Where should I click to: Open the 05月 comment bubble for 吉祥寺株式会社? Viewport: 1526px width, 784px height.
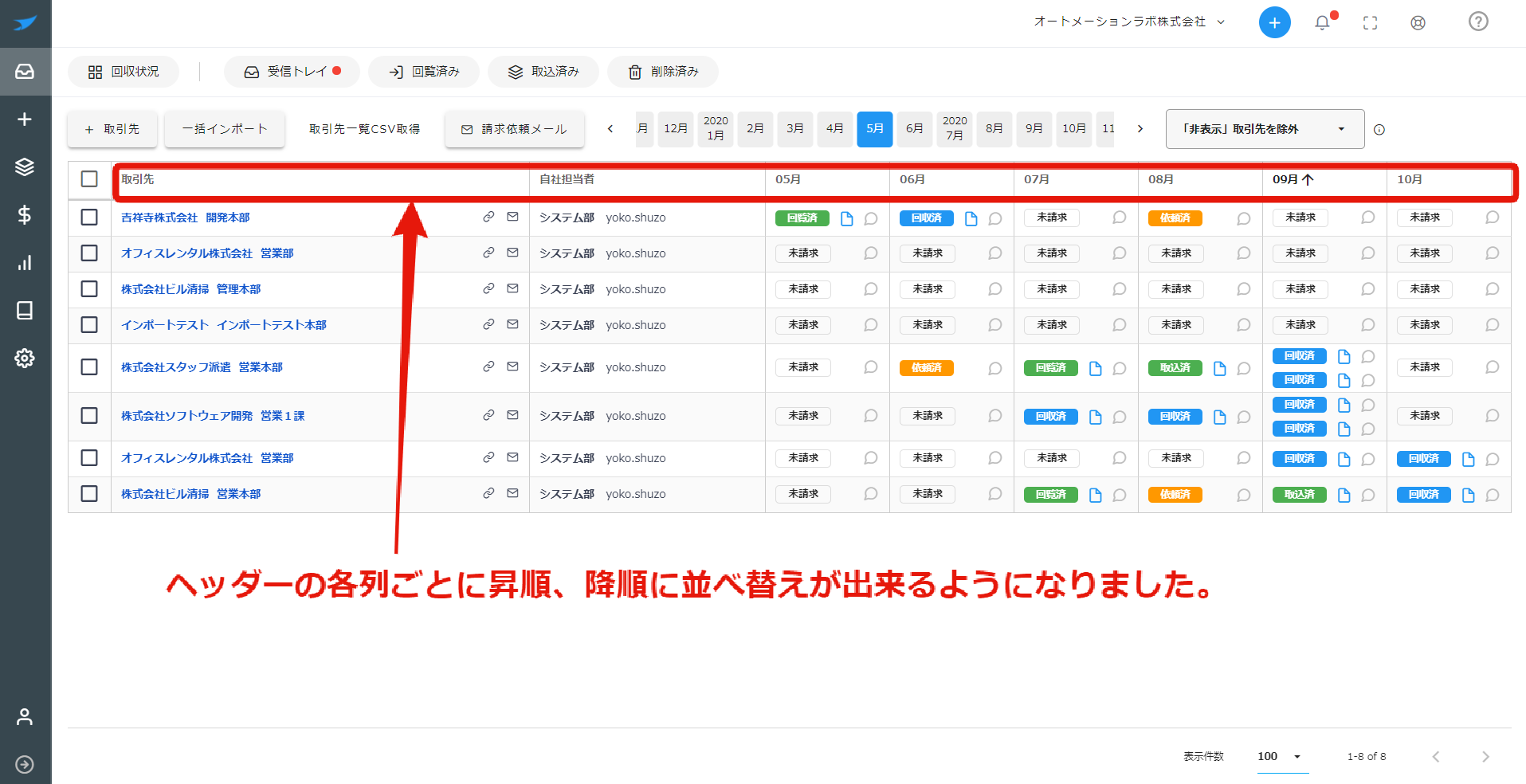click(x=870, y=218)
